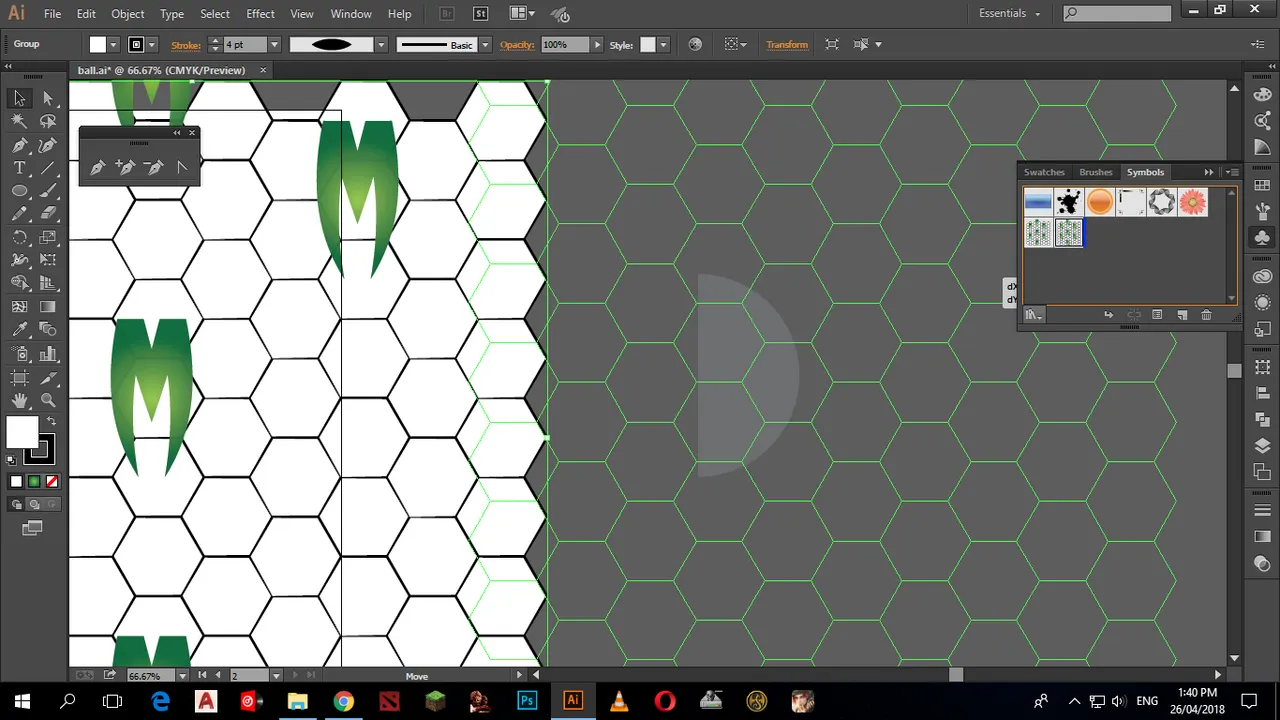
Task: Click the Stroke label link
Action: pos(186,45)
